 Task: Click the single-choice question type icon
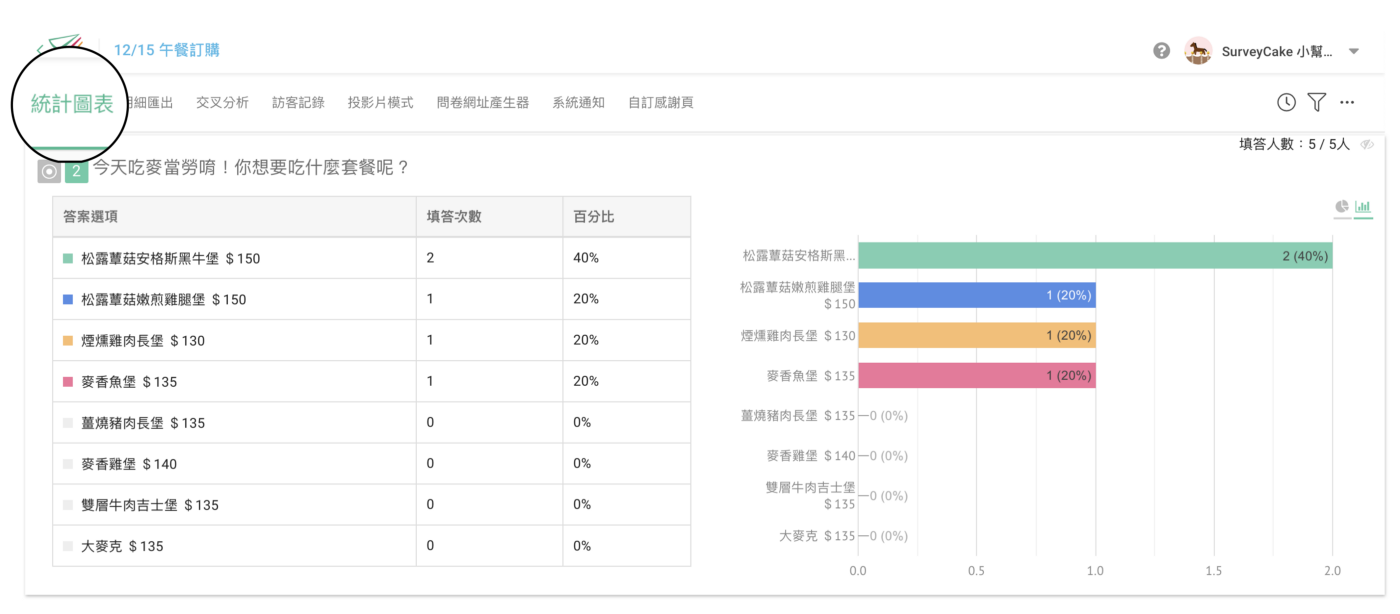pos(49,171)
